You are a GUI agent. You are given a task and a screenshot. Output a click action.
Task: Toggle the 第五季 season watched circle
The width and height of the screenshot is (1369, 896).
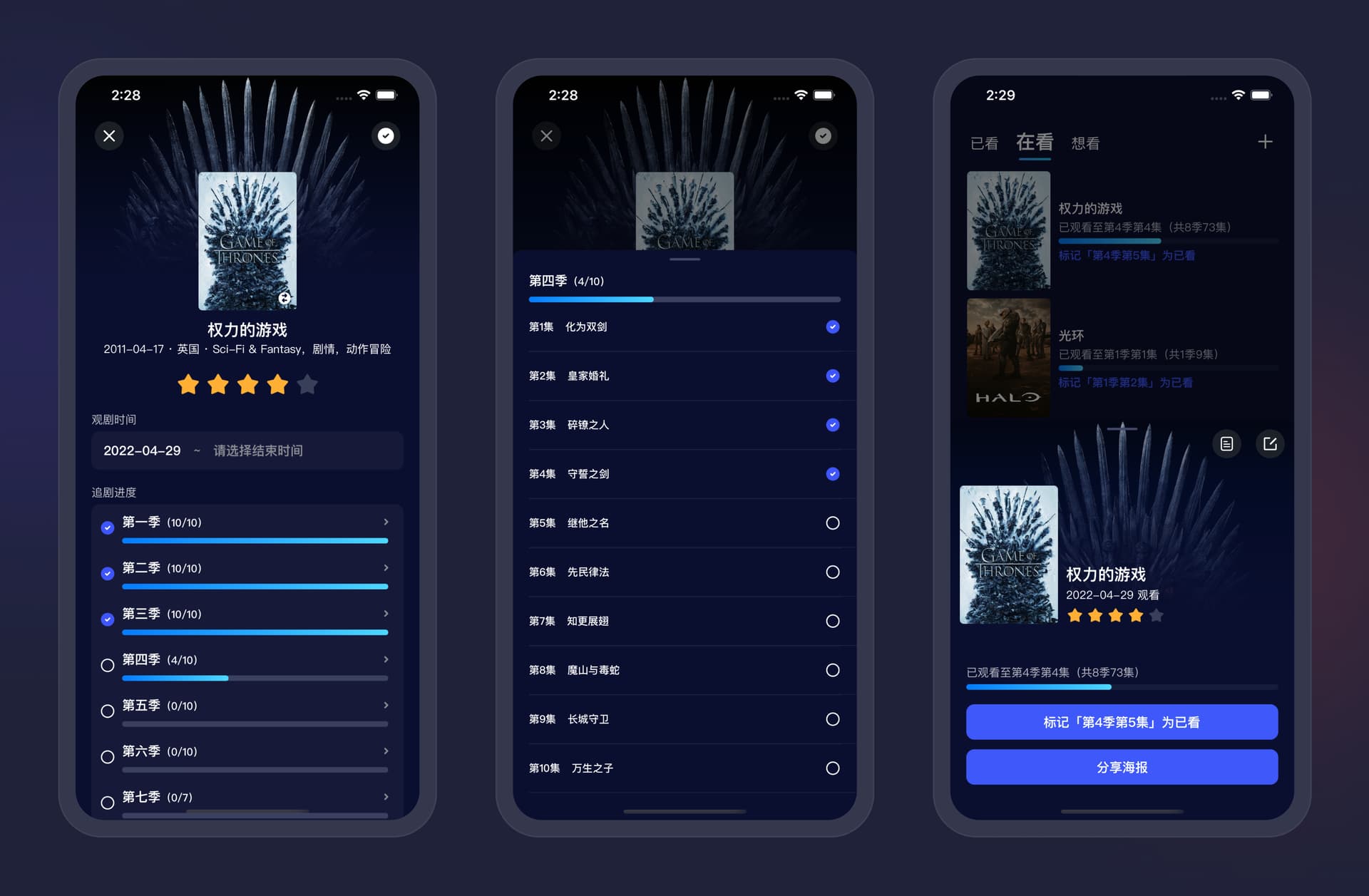coord(108,711)
